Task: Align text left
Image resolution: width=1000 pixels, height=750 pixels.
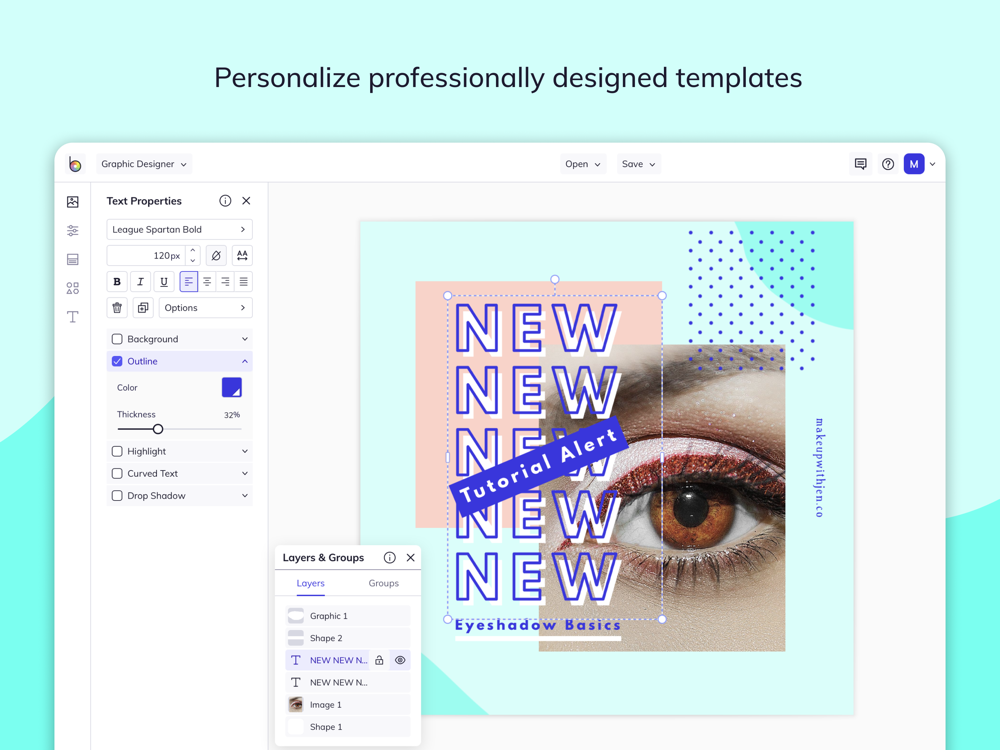Action: point(189,282)
